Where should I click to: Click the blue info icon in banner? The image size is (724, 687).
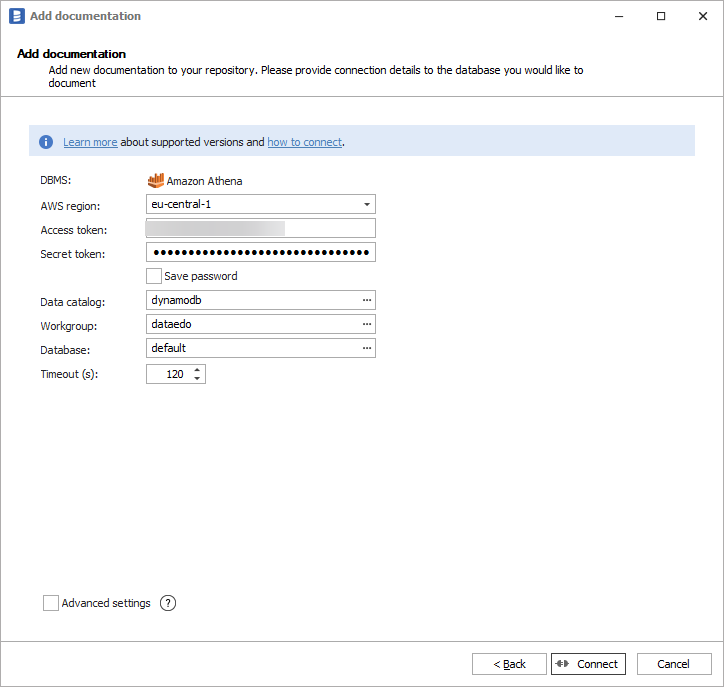46,142
